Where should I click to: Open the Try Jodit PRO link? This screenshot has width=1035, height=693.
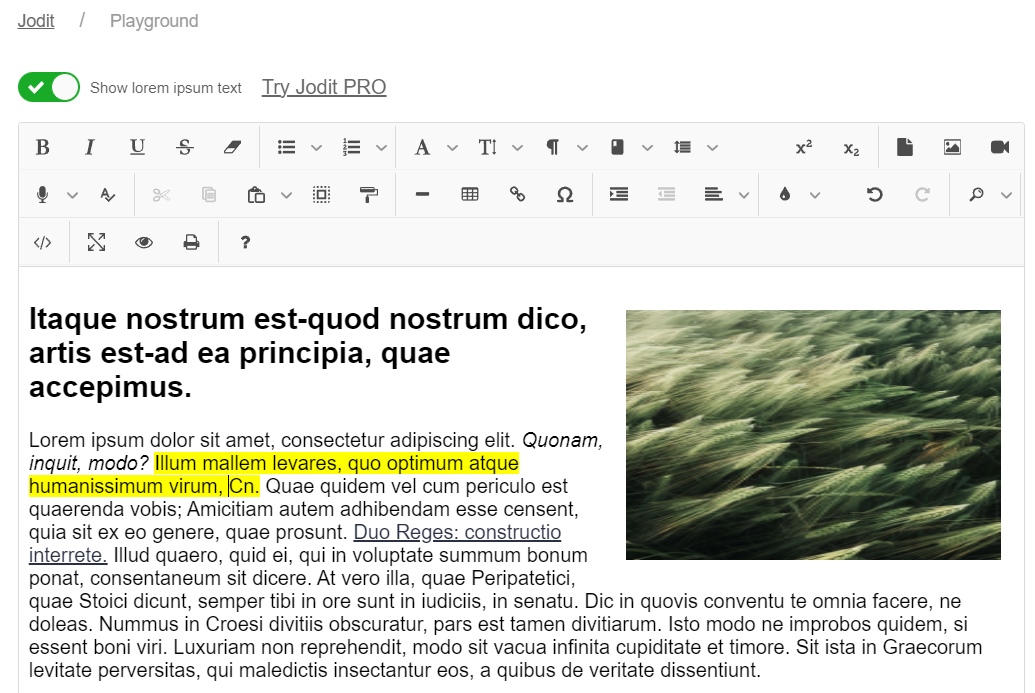coord(324,87)
